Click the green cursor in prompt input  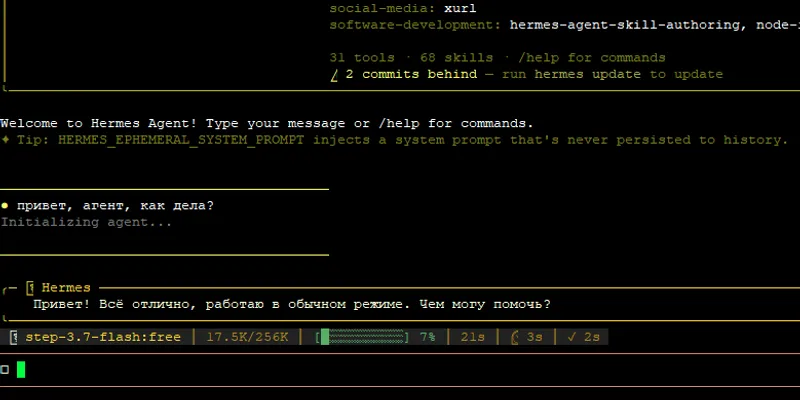coord(21,369)
